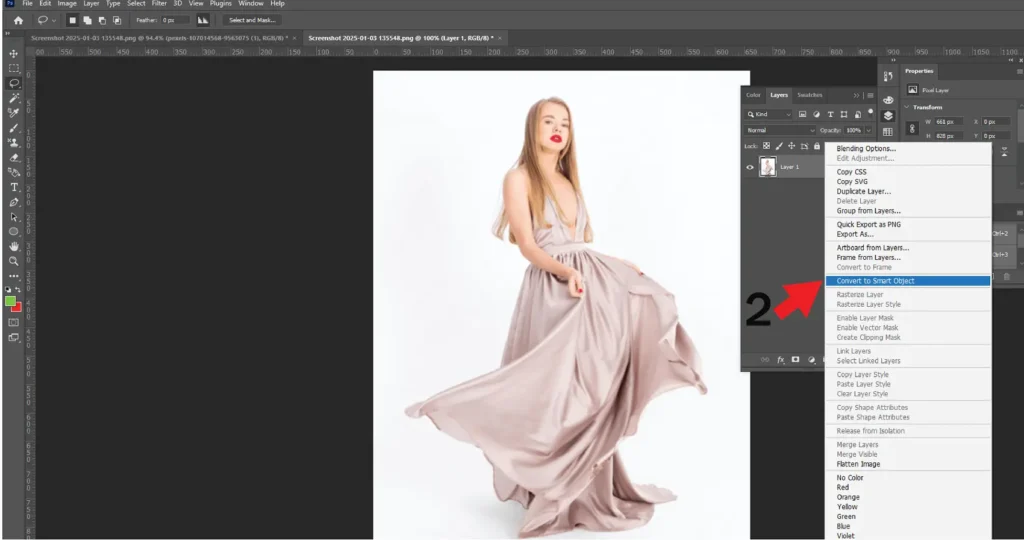1024x540 pixels.
Task: Select the Move tool
Action: click(x=14, y=54)
